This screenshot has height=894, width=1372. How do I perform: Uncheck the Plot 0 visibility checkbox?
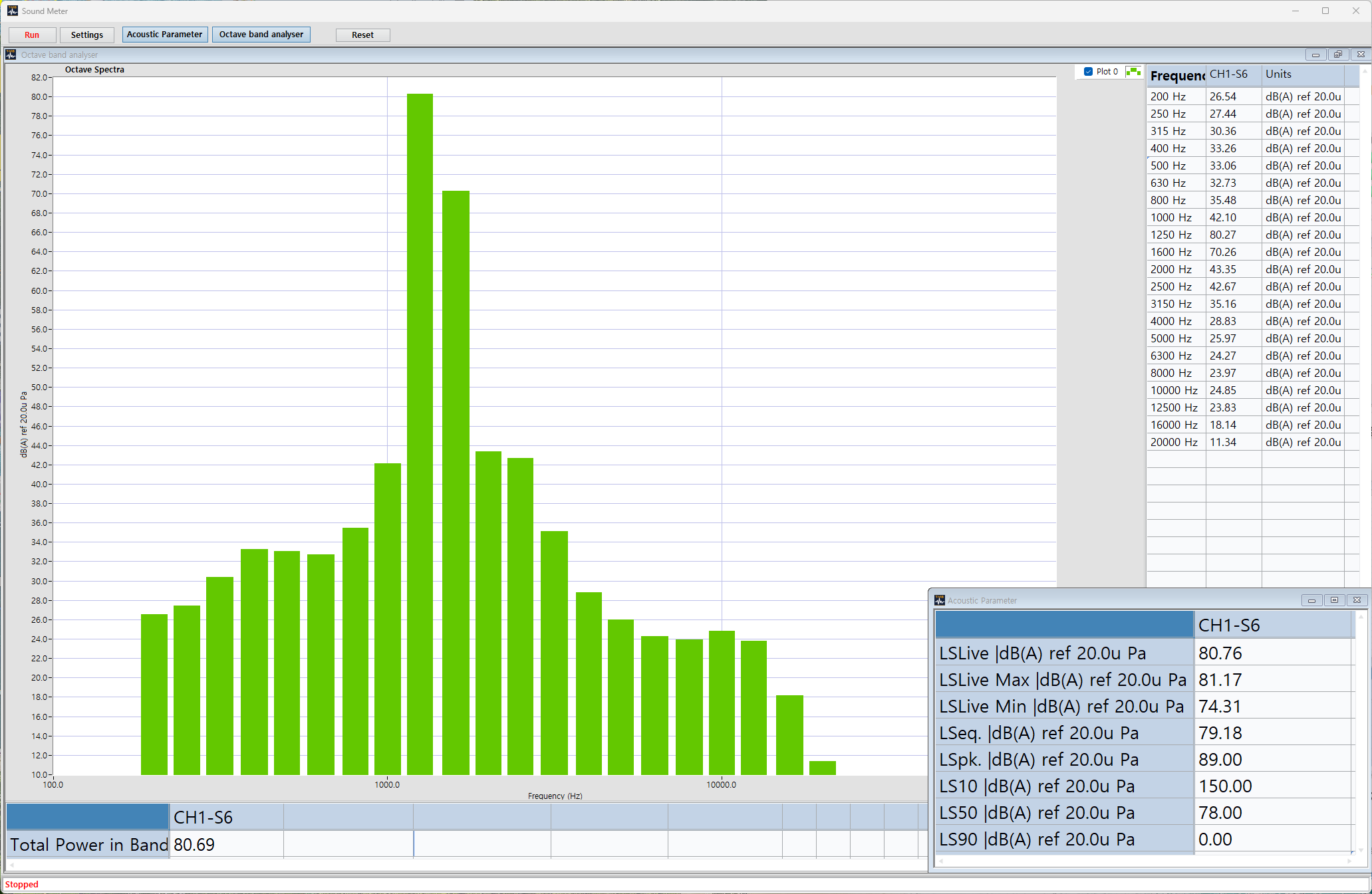1088,72
